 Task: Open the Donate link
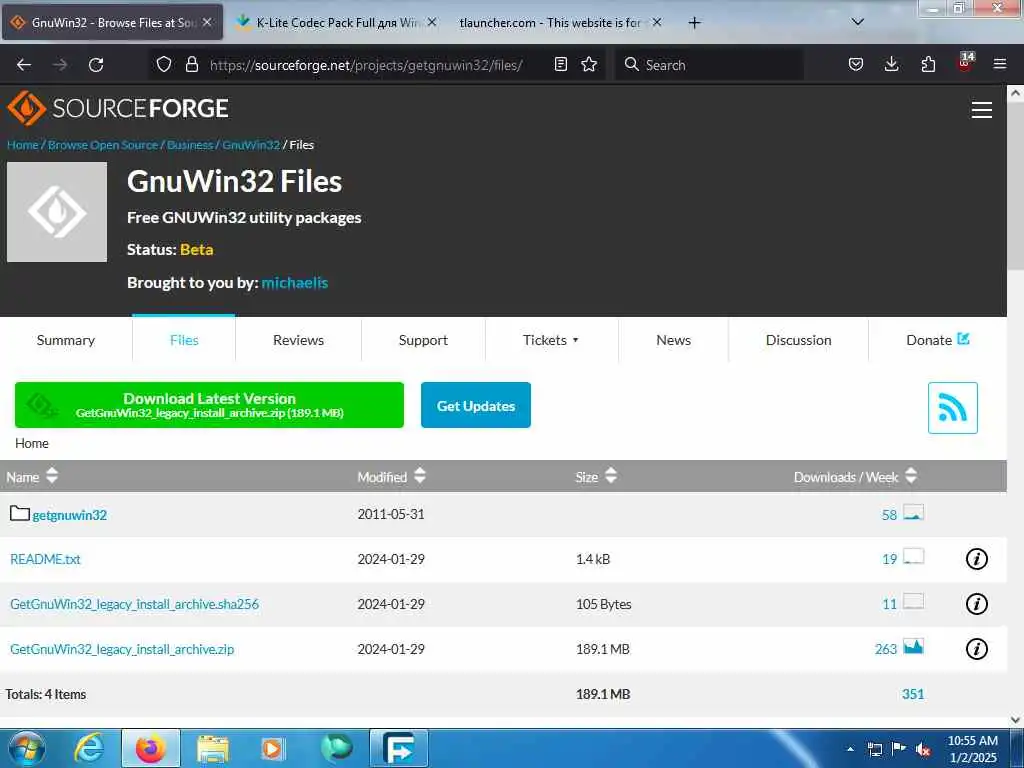(938, 340)
